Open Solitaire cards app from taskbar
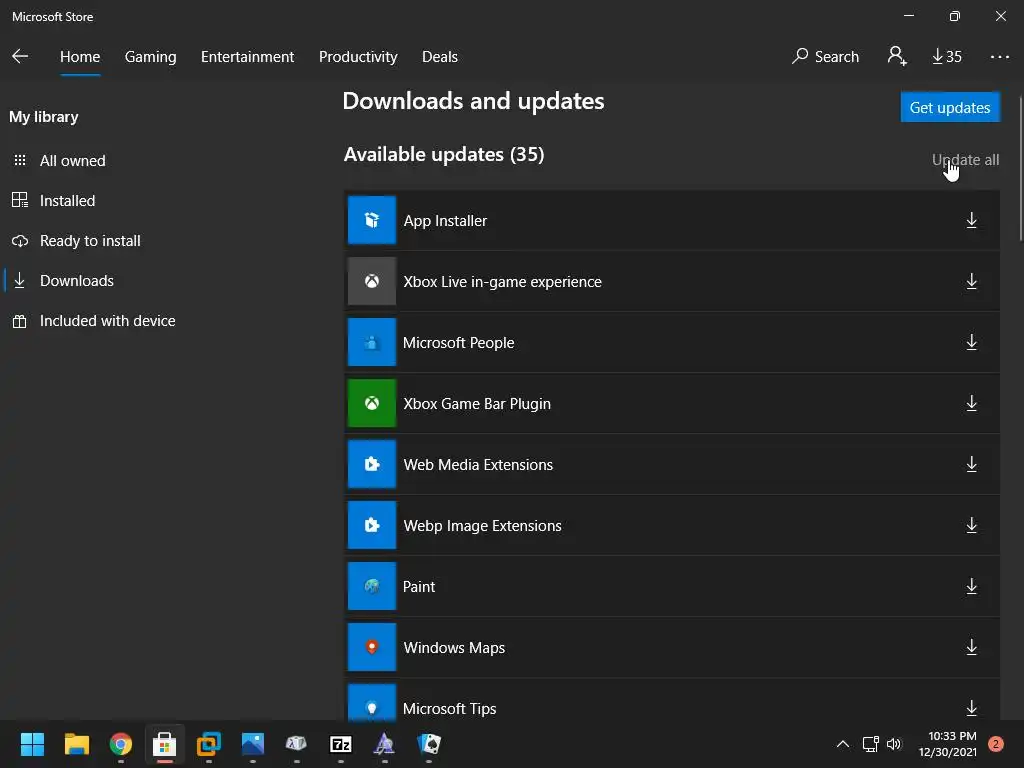This screenshot has height=768, width=1024. click(x=429, y=744)
